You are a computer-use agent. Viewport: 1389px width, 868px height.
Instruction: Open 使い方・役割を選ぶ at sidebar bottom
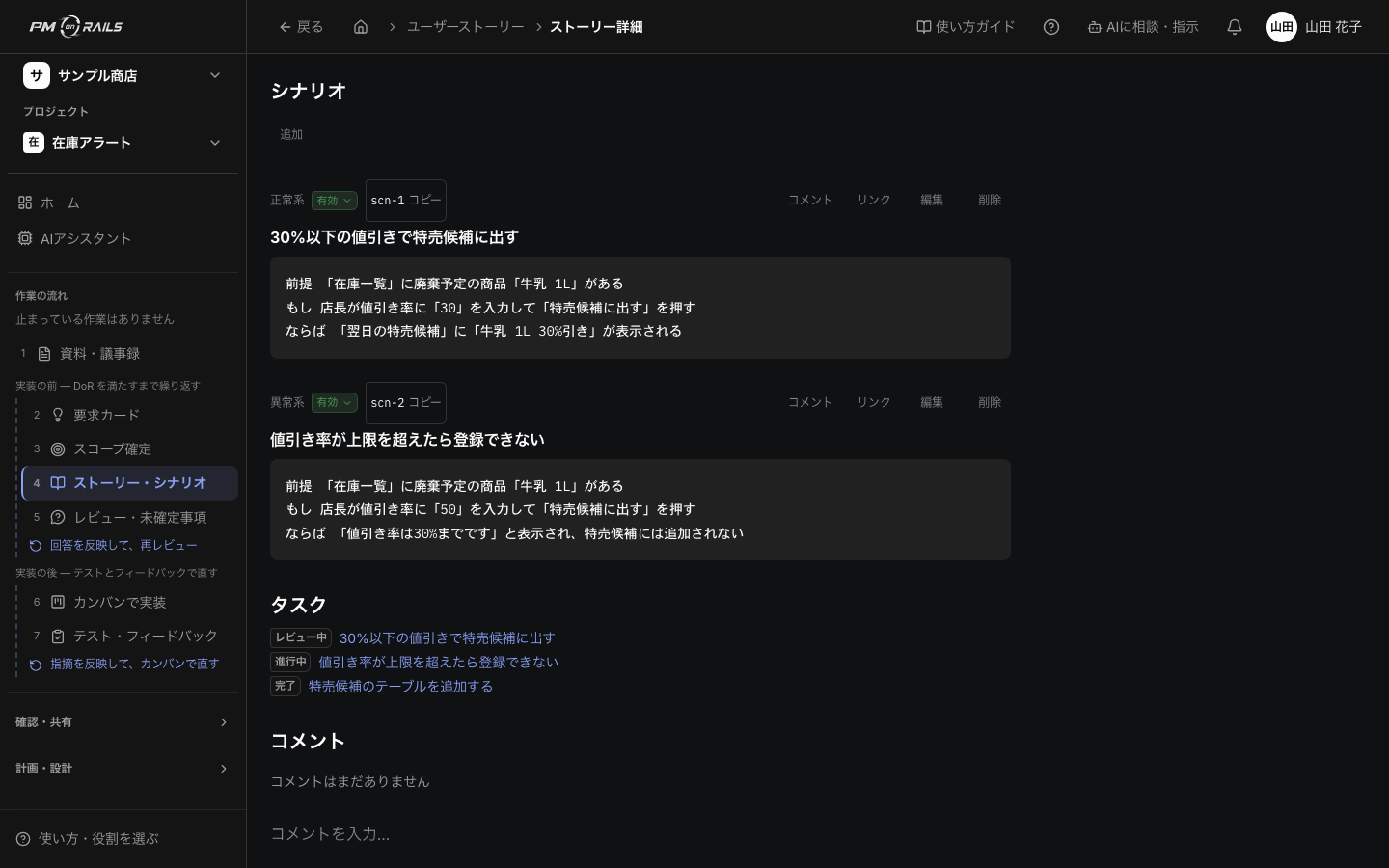(x=87, y=839)
